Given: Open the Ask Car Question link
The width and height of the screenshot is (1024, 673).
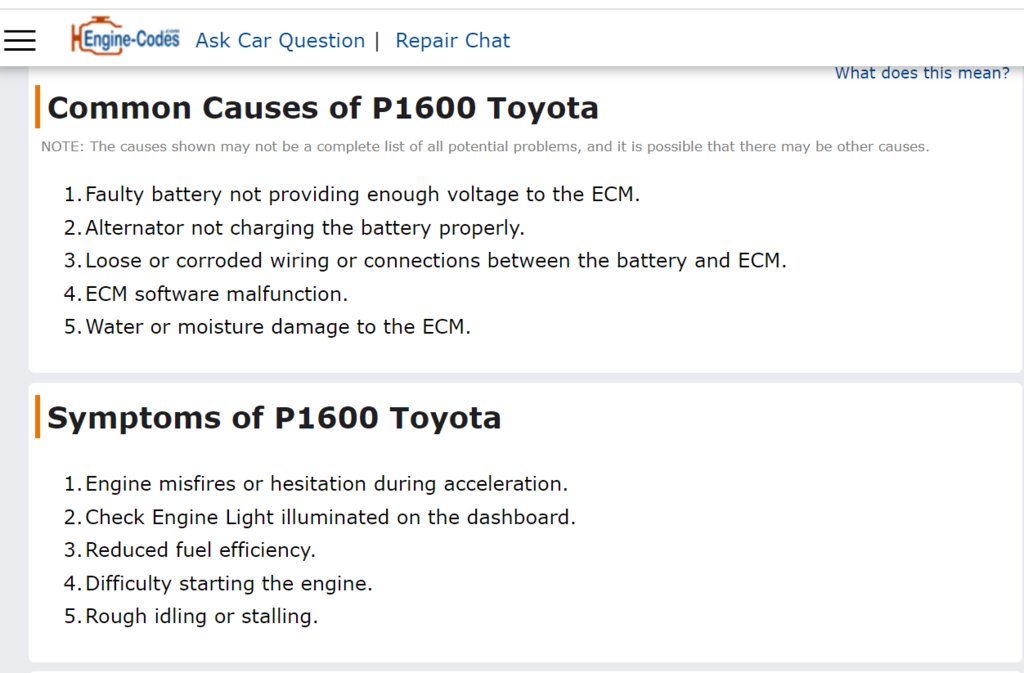Looking at the screenshot, I should (280, 40).
